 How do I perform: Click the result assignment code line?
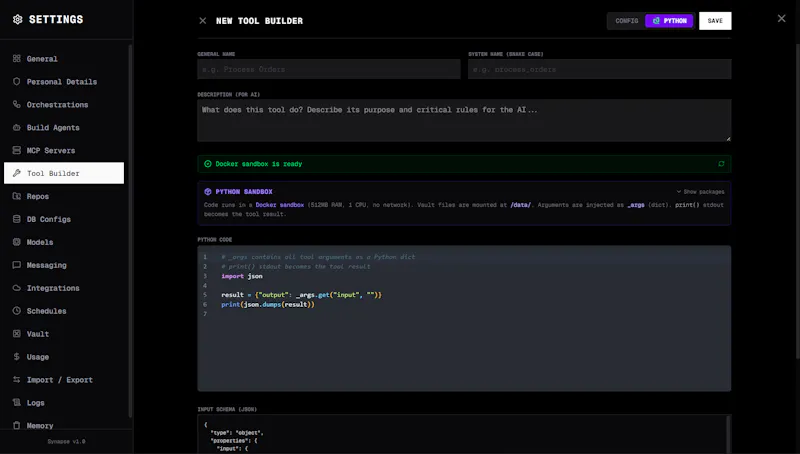click(x=302, y=295)
